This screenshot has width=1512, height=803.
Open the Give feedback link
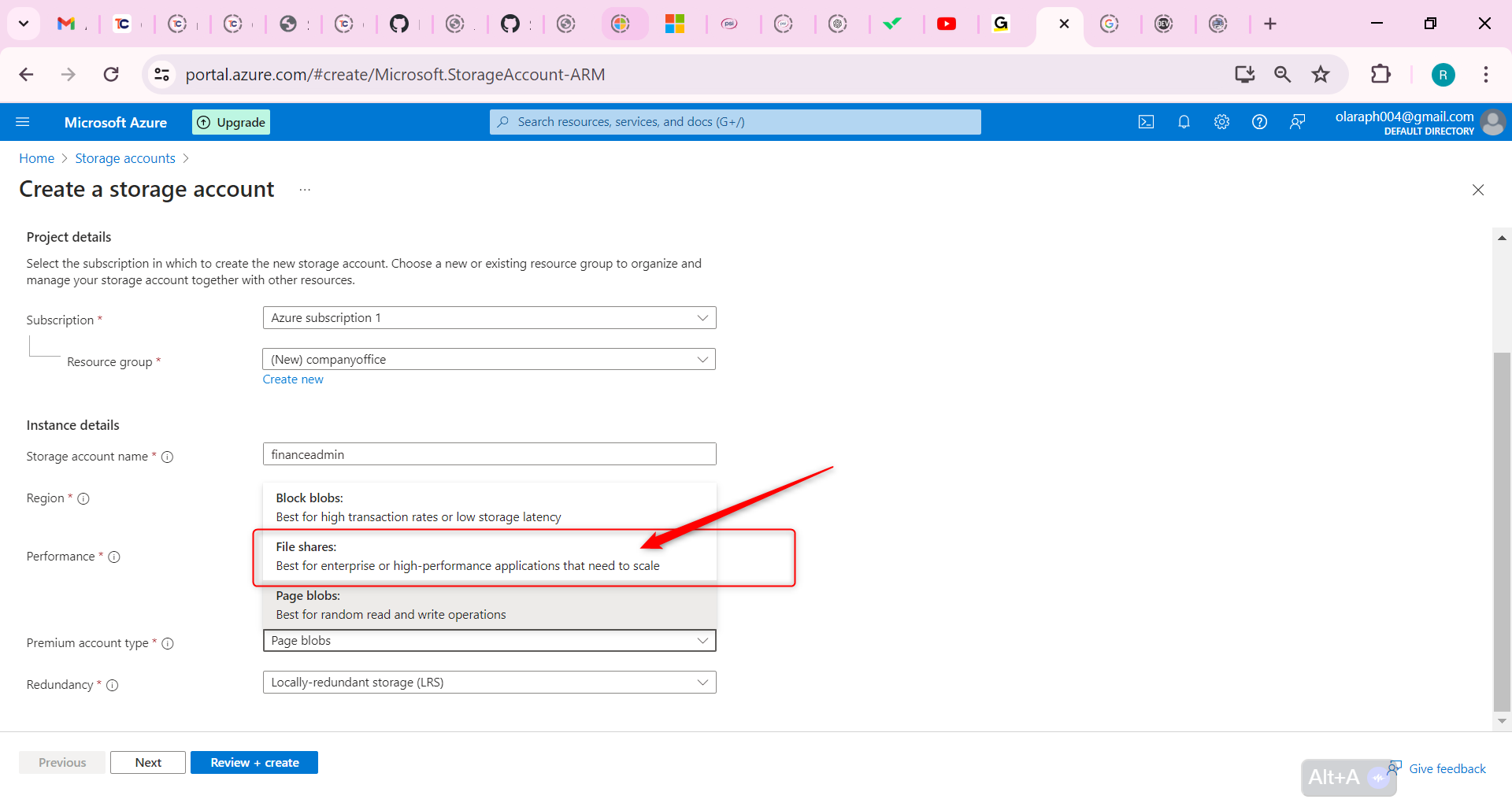click(x=1447, y=768)
